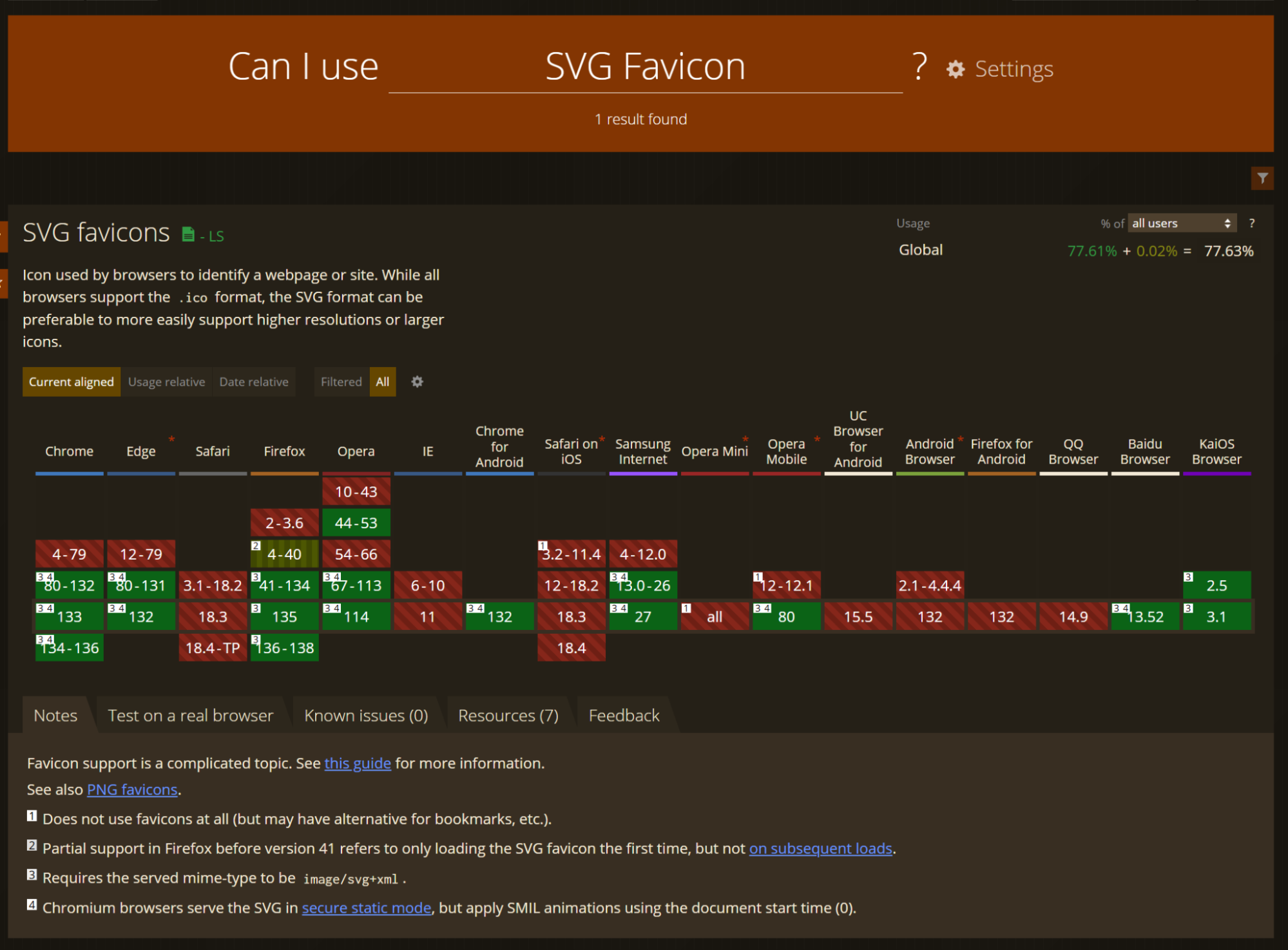Screen dimensions: 1288x950
Task: Click the question mark after search field
Action: (919, 66)
